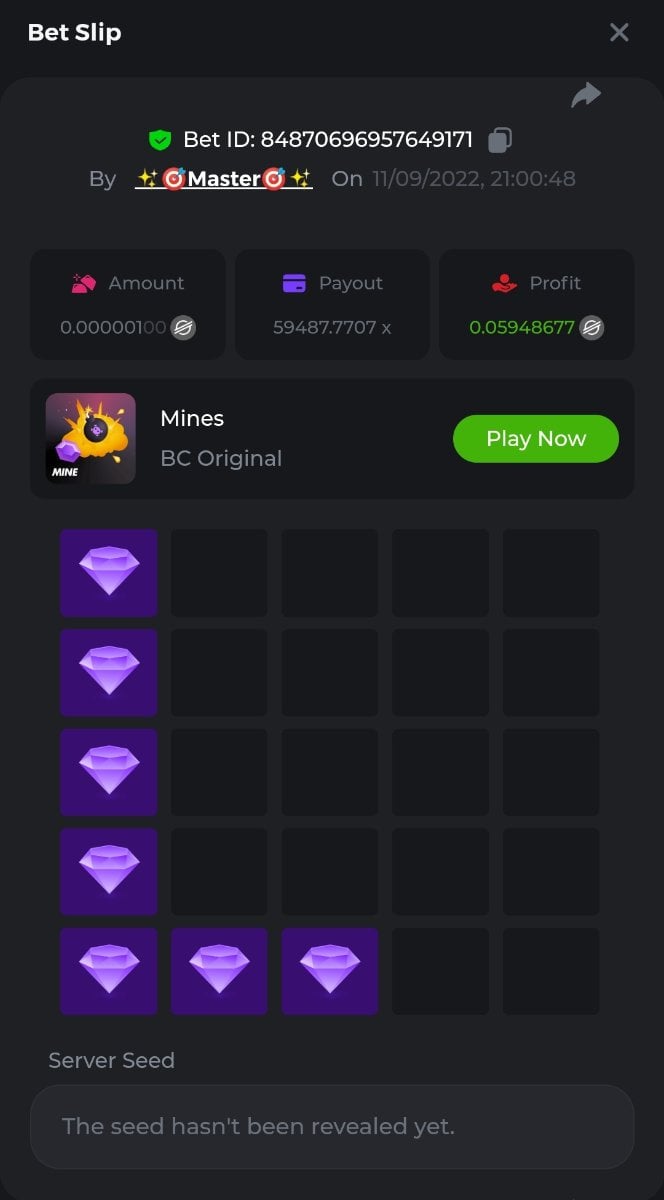Open the Master player profile link
This screenshot has width=664, height=1200.
[224, 179]
